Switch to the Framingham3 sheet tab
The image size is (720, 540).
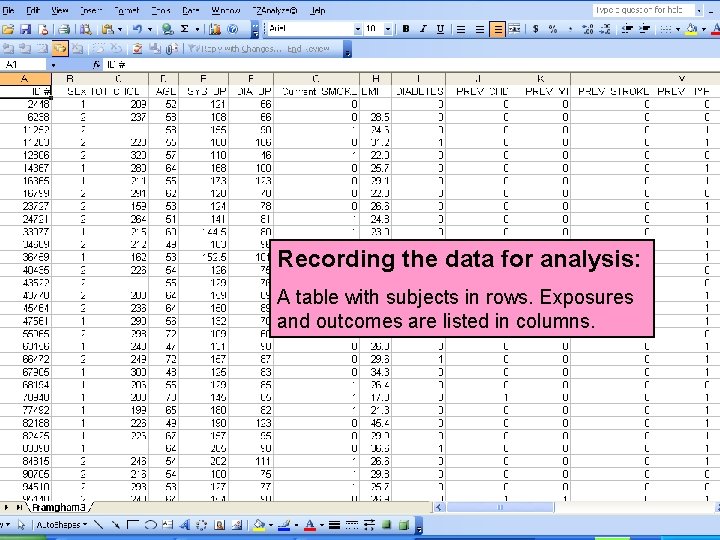59,507
